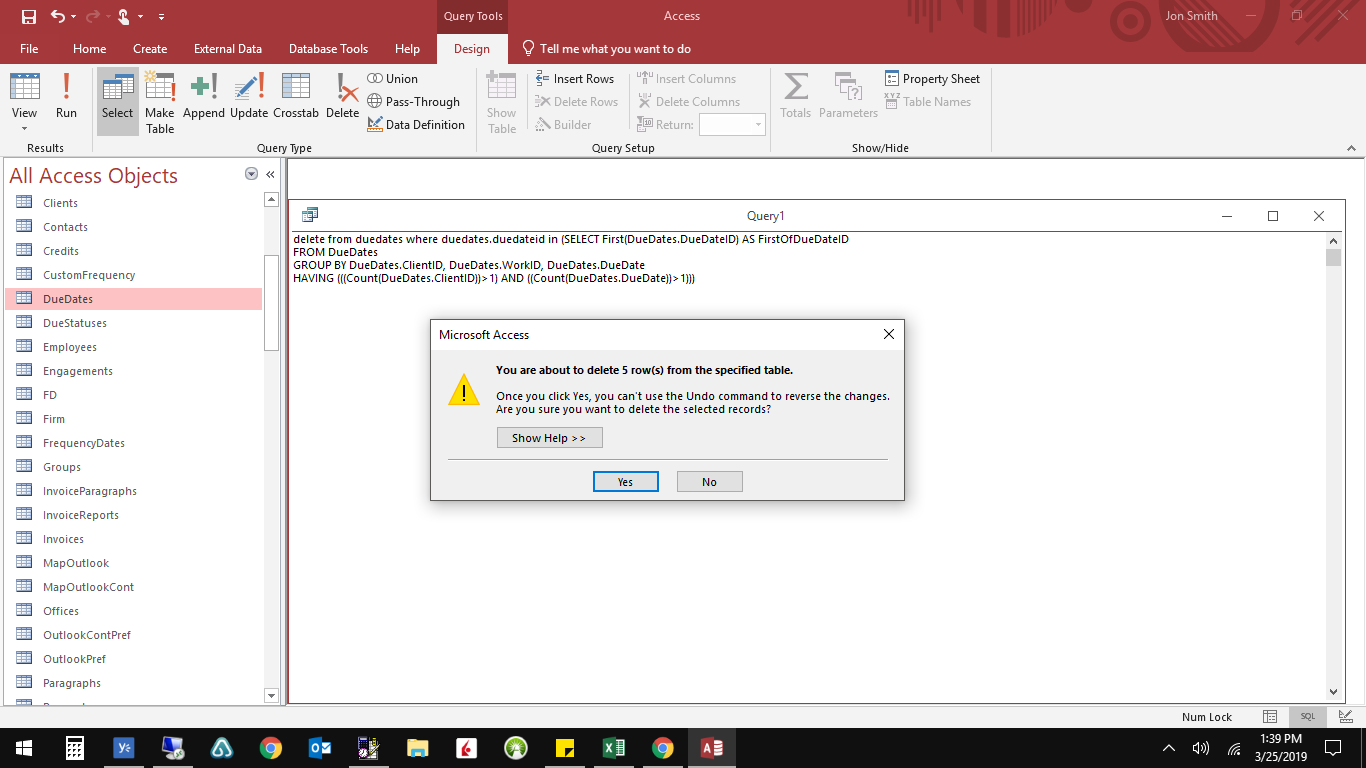Open the Return combo box
This screenshot has height=768, width=1366.
(732, 125)
